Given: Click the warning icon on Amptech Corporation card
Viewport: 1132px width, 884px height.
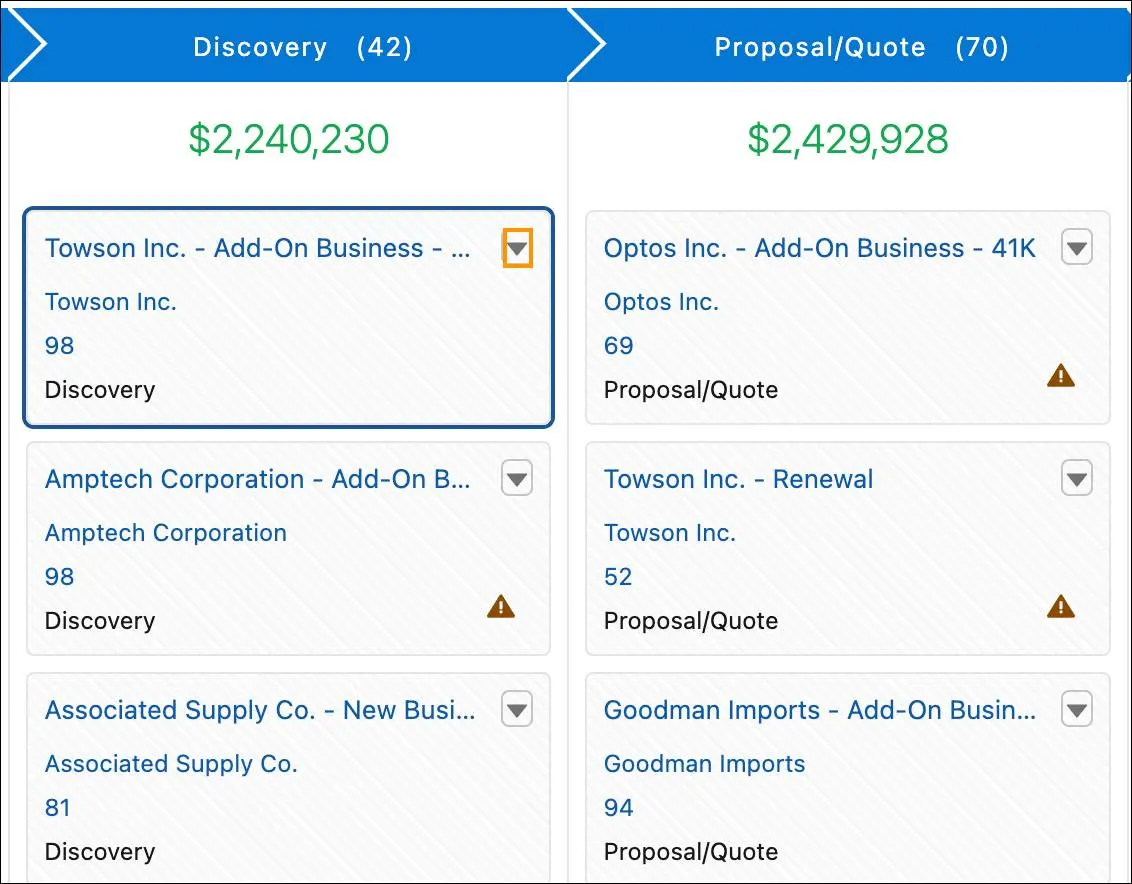Looking at the screenshot, I should click(501, 607).
